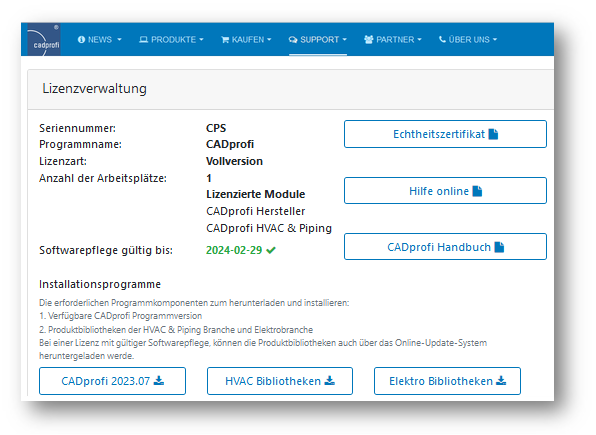Click the Installationsprogramme heading

(100, 284)
